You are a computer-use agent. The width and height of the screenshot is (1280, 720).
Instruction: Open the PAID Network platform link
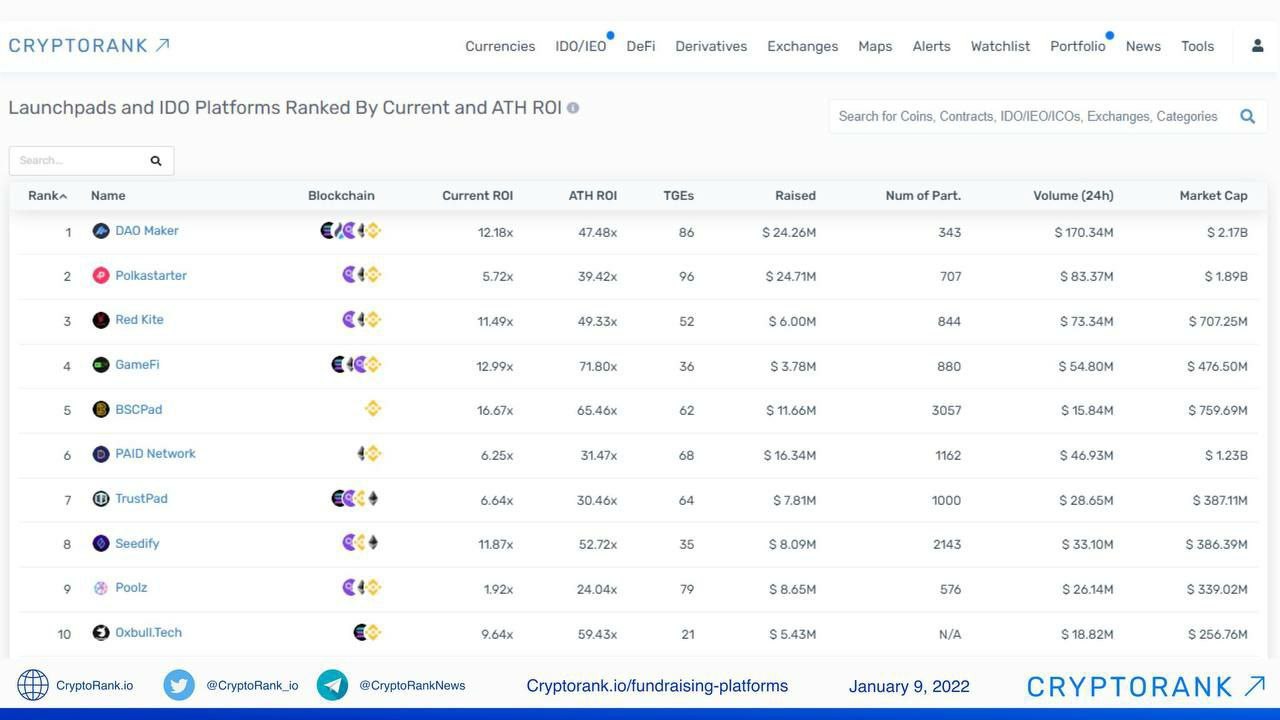pyautogui.click(x=155, y=454)
